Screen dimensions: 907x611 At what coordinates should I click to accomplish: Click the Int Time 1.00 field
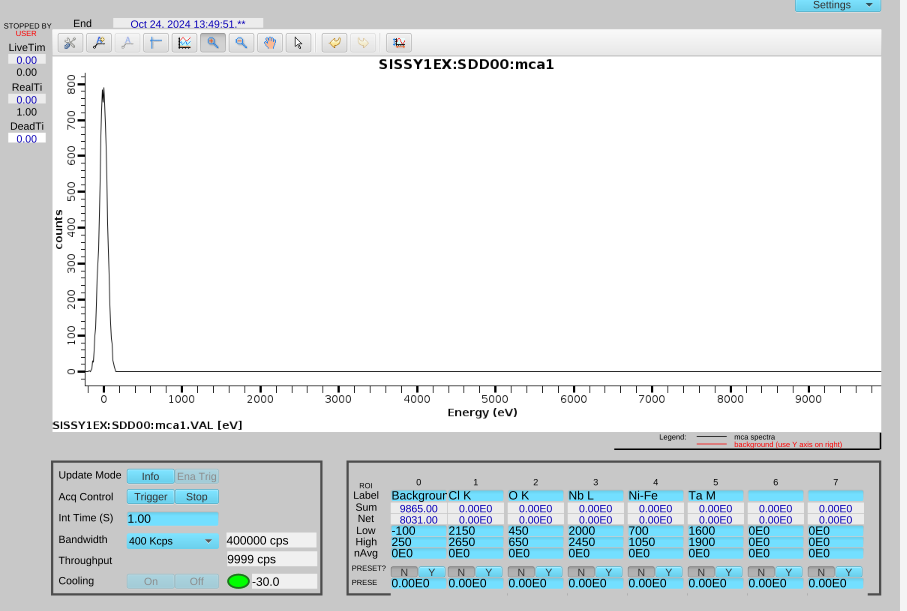tap(172, 519)
